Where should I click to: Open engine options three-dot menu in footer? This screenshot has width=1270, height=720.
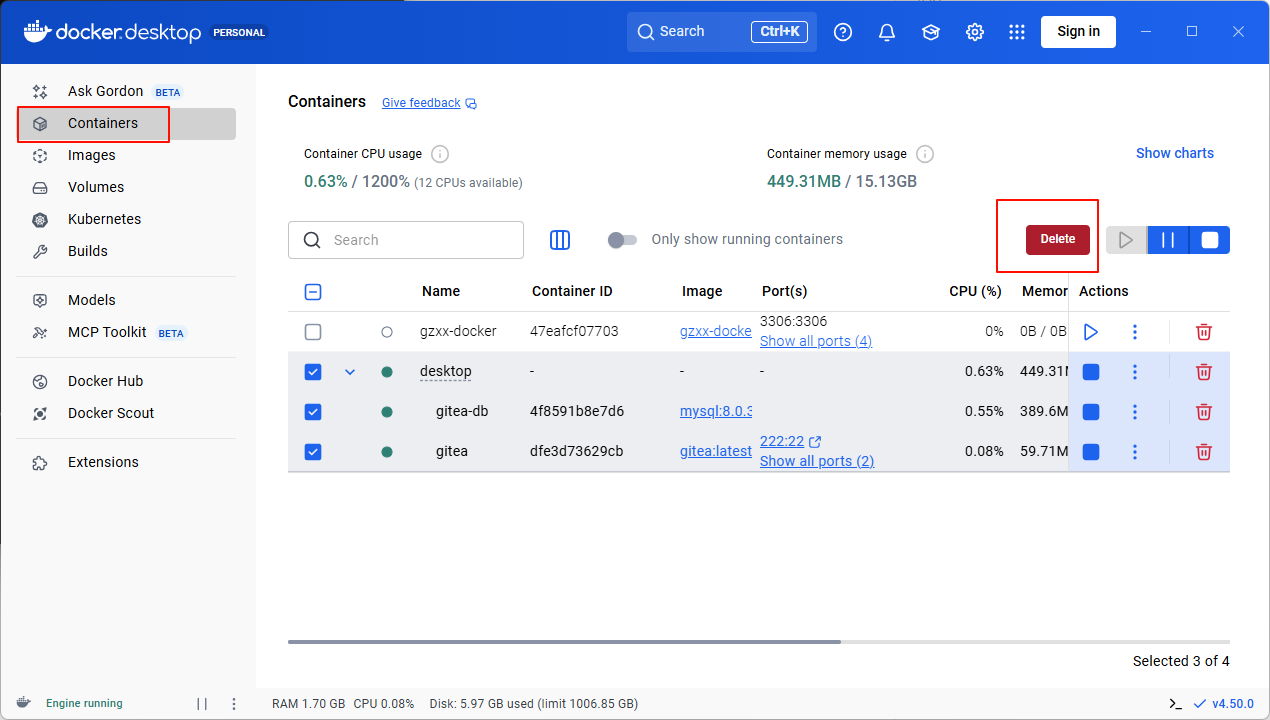coord(234,703)
